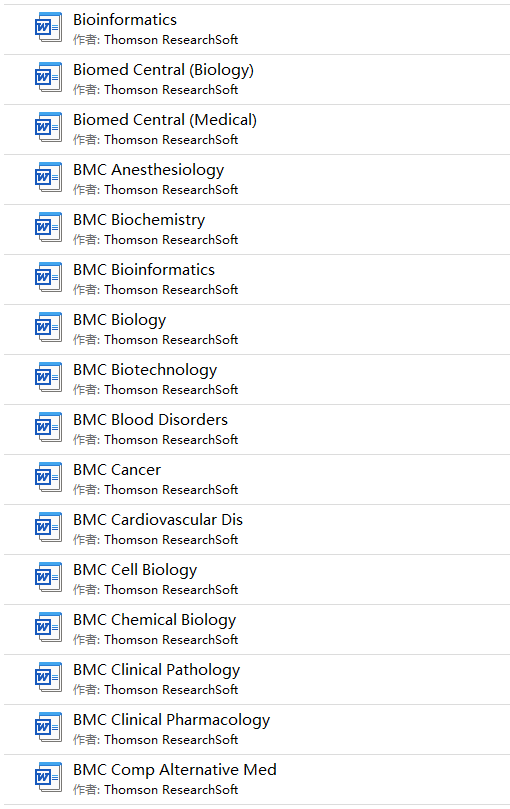
Task: Click the Word icon for Biomed Central (Biology)
Action: (49, 77)
